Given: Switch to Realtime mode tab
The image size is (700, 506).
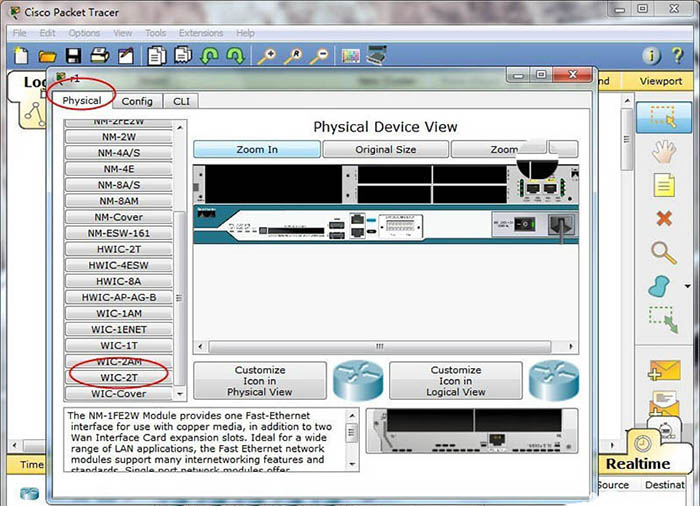Looking at the screenshot, I should (x=638, y=464).
